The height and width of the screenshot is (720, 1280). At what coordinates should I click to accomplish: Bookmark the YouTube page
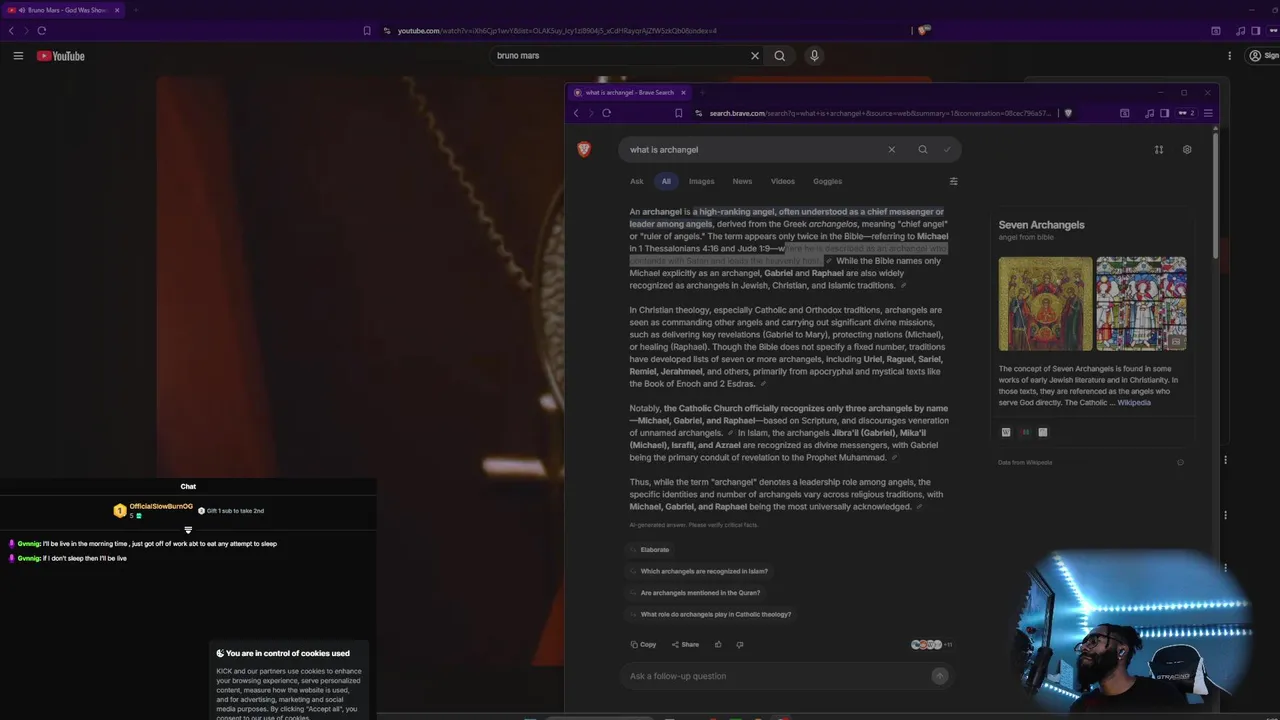pyautogui.click(x=367, y=31)
